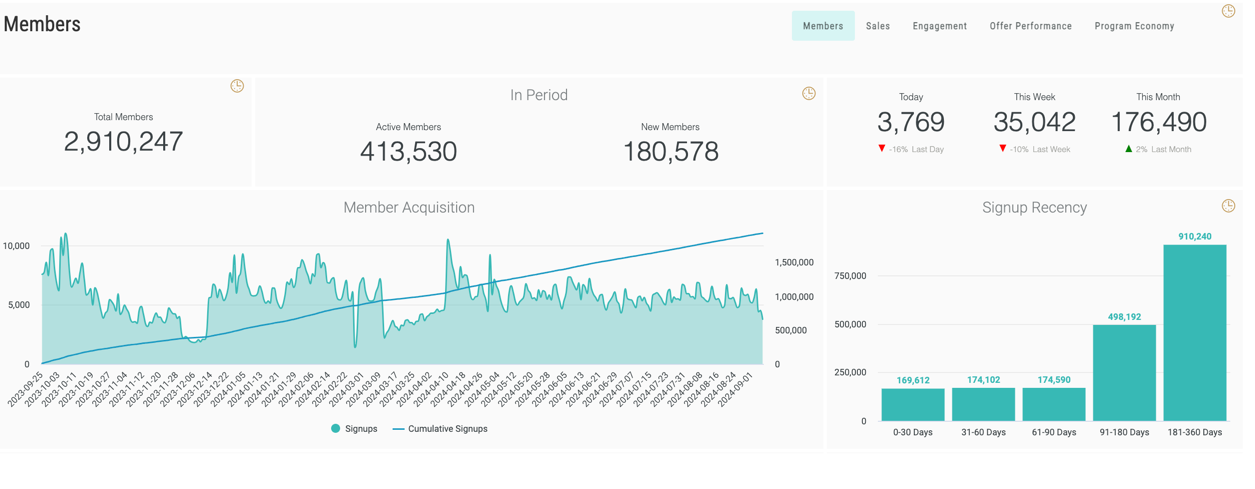
Task: Click the page-level clock icon beside Program Economy
Action: 1228,11
